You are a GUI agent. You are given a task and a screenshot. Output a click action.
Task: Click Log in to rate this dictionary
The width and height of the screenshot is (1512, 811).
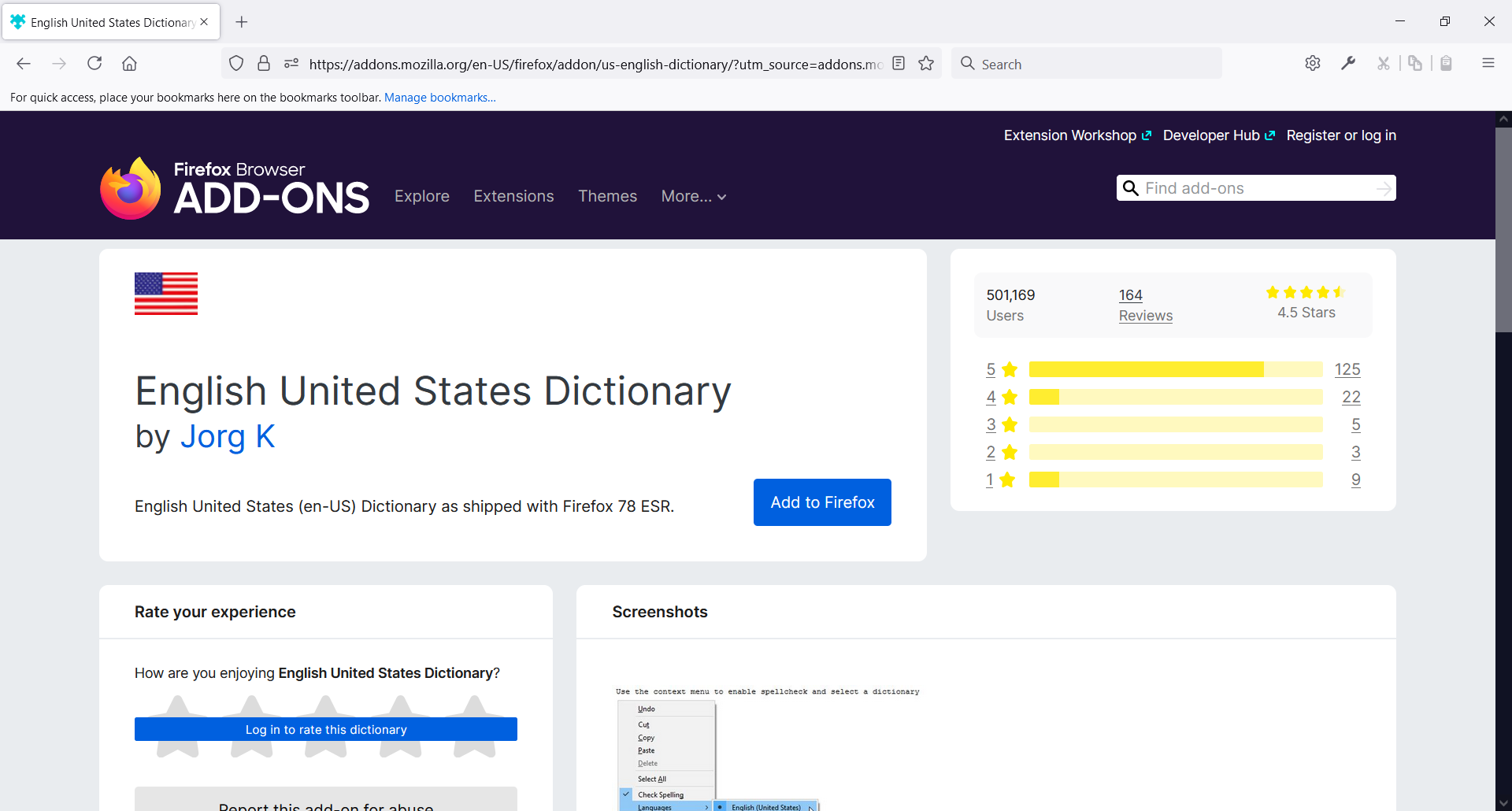326,729
